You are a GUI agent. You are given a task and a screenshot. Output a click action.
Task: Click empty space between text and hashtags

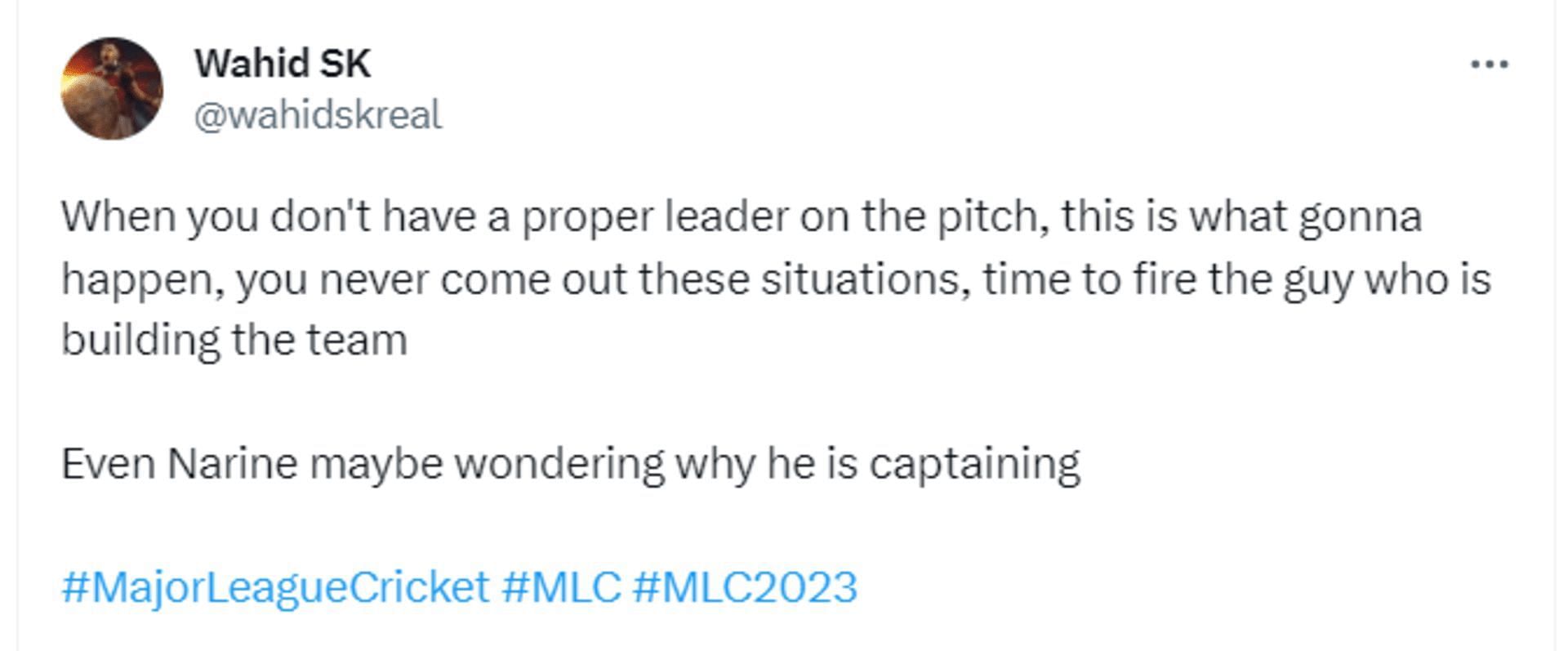click(x=572, y=527)
